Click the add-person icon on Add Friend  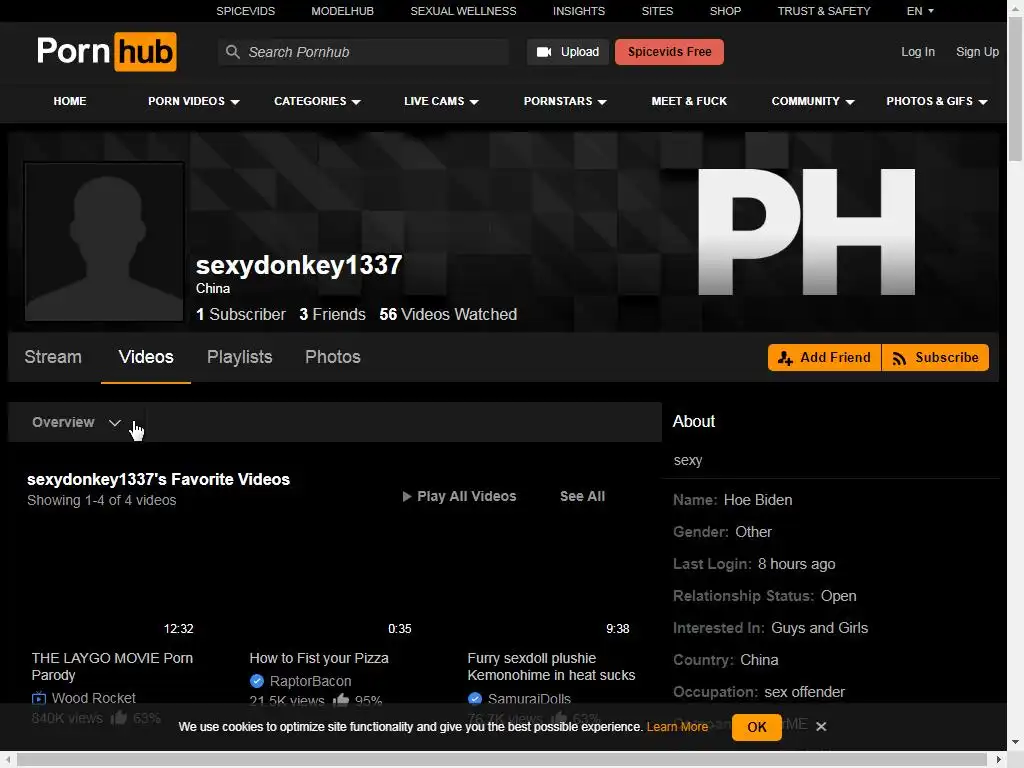tap(785, 358)
